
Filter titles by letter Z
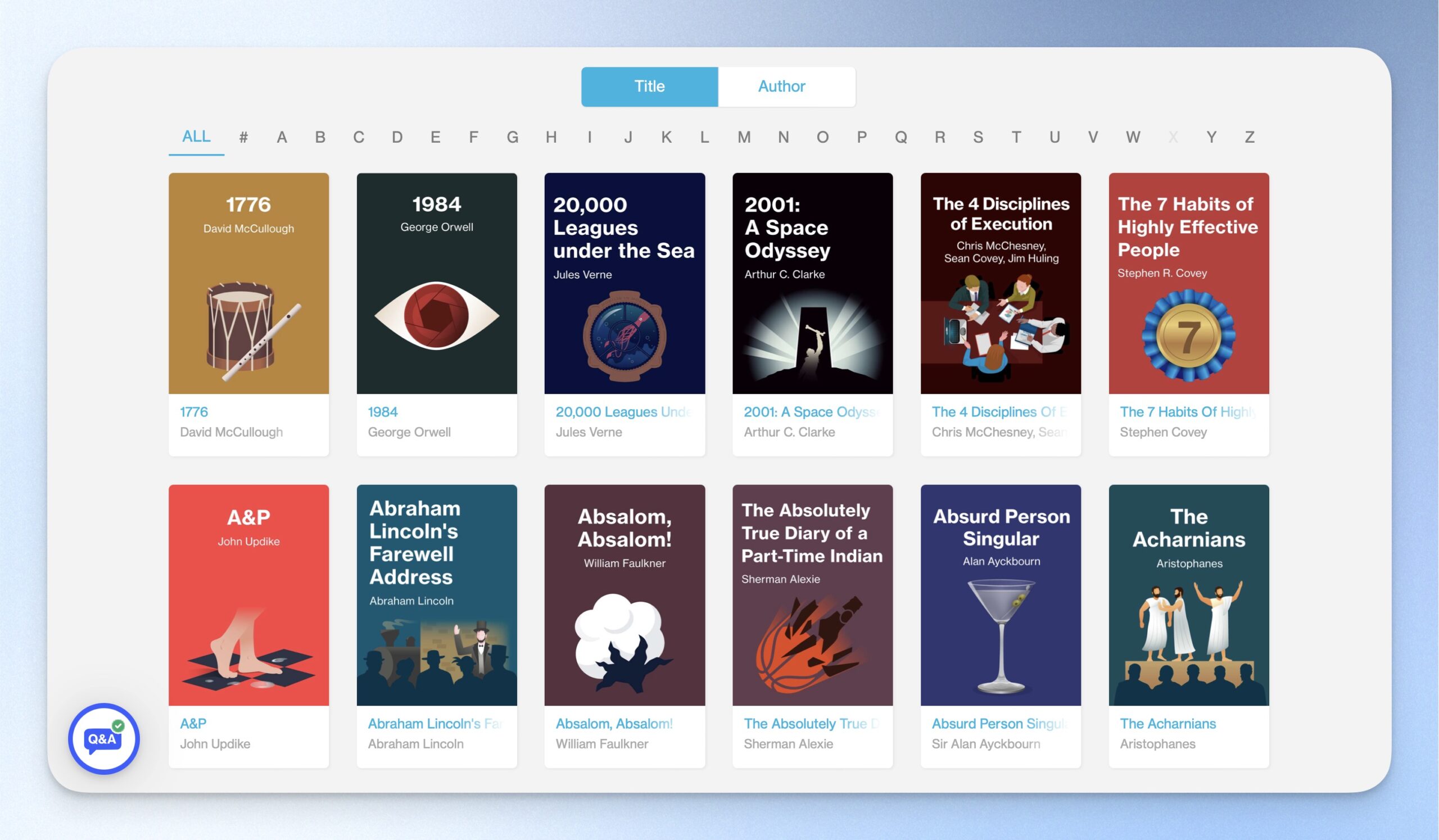pyautogui.click(x=1250, y=138)
